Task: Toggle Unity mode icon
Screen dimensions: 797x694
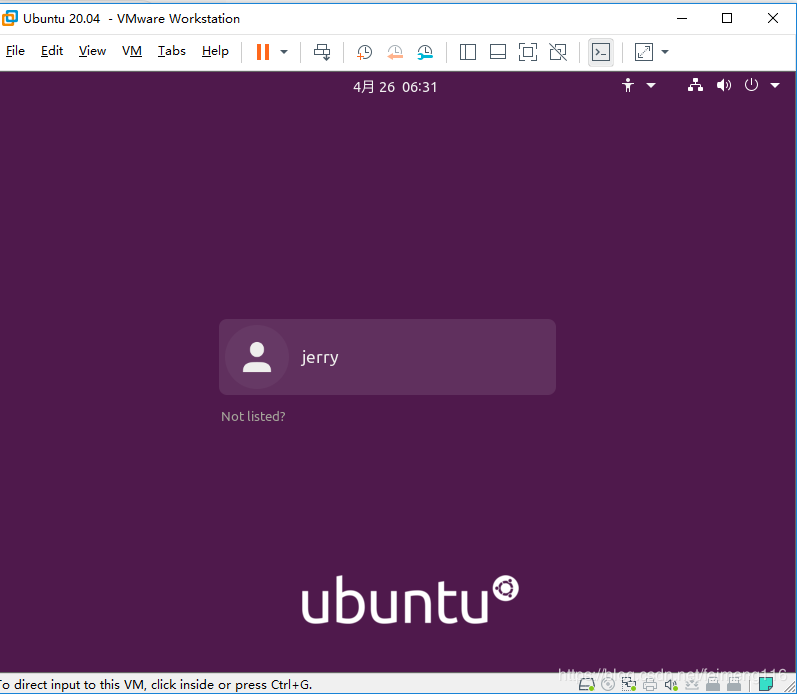Action: [558, 52]
